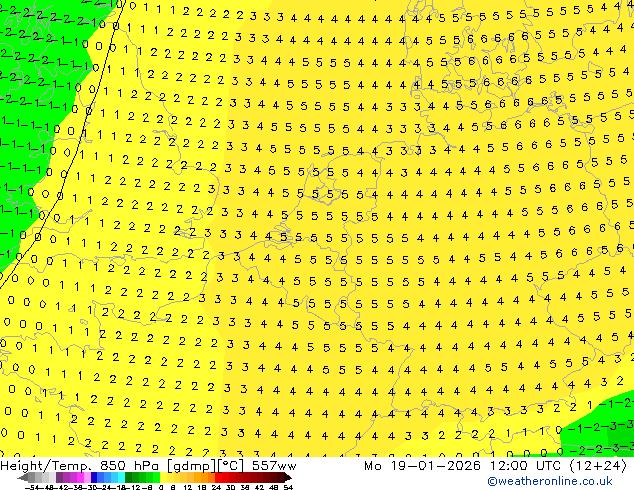
Task: Click the [gdmp][°C] units label
Action: (x=205, y=466)
